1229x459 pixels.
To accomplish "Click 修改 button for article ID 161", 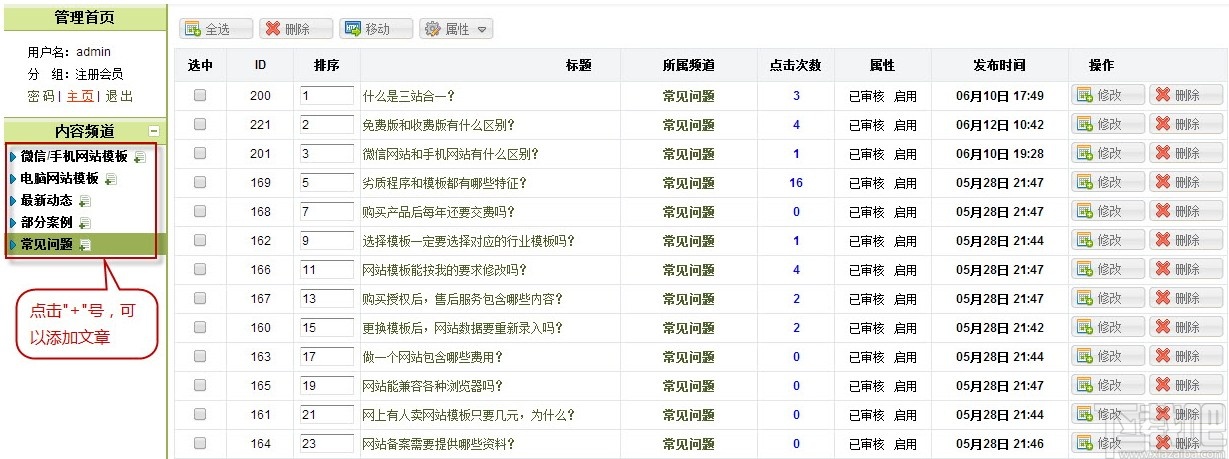I will [x=1108, y=415].
